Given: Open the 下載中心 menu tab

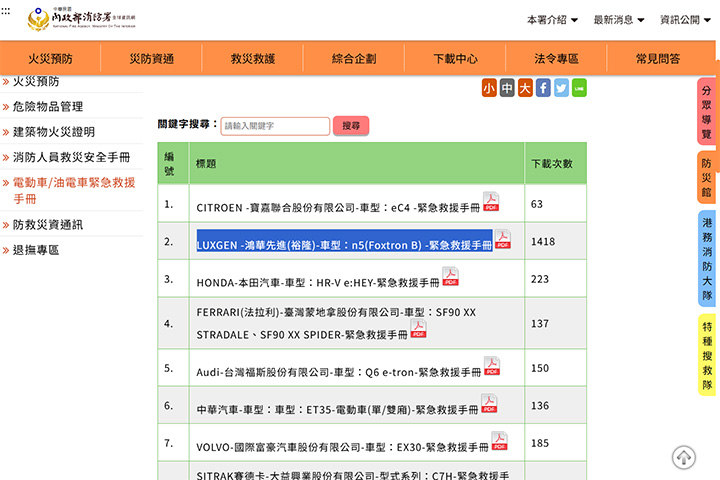Looking at the screenshot, I should [456, 58].
